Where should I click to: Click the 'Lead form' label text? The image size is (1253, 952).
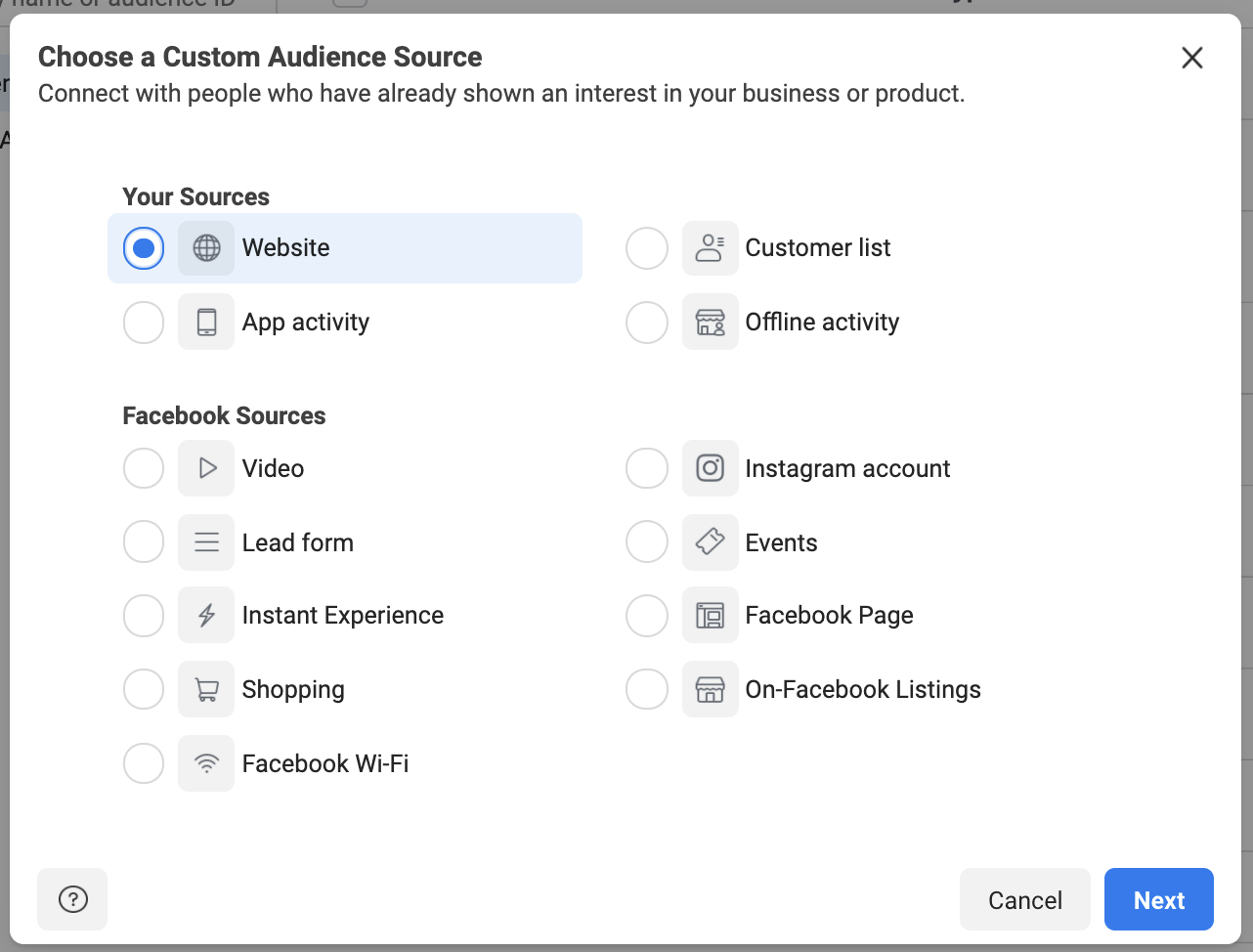(298, 542)
